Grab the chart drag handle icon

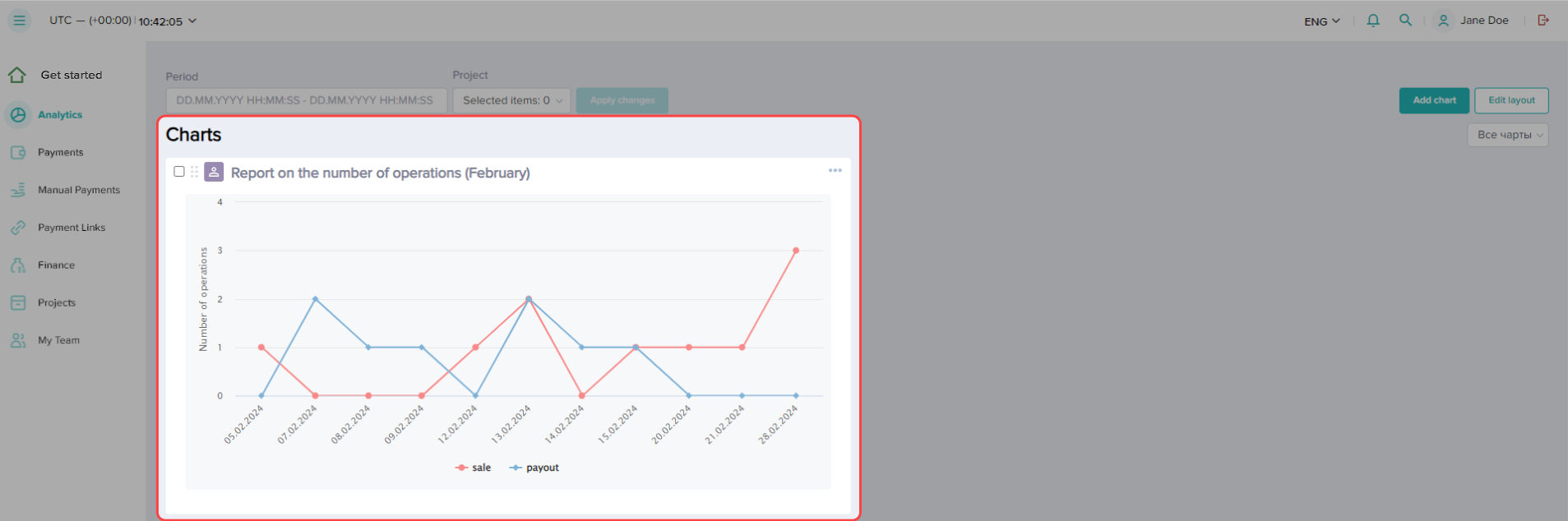point(195,172)
